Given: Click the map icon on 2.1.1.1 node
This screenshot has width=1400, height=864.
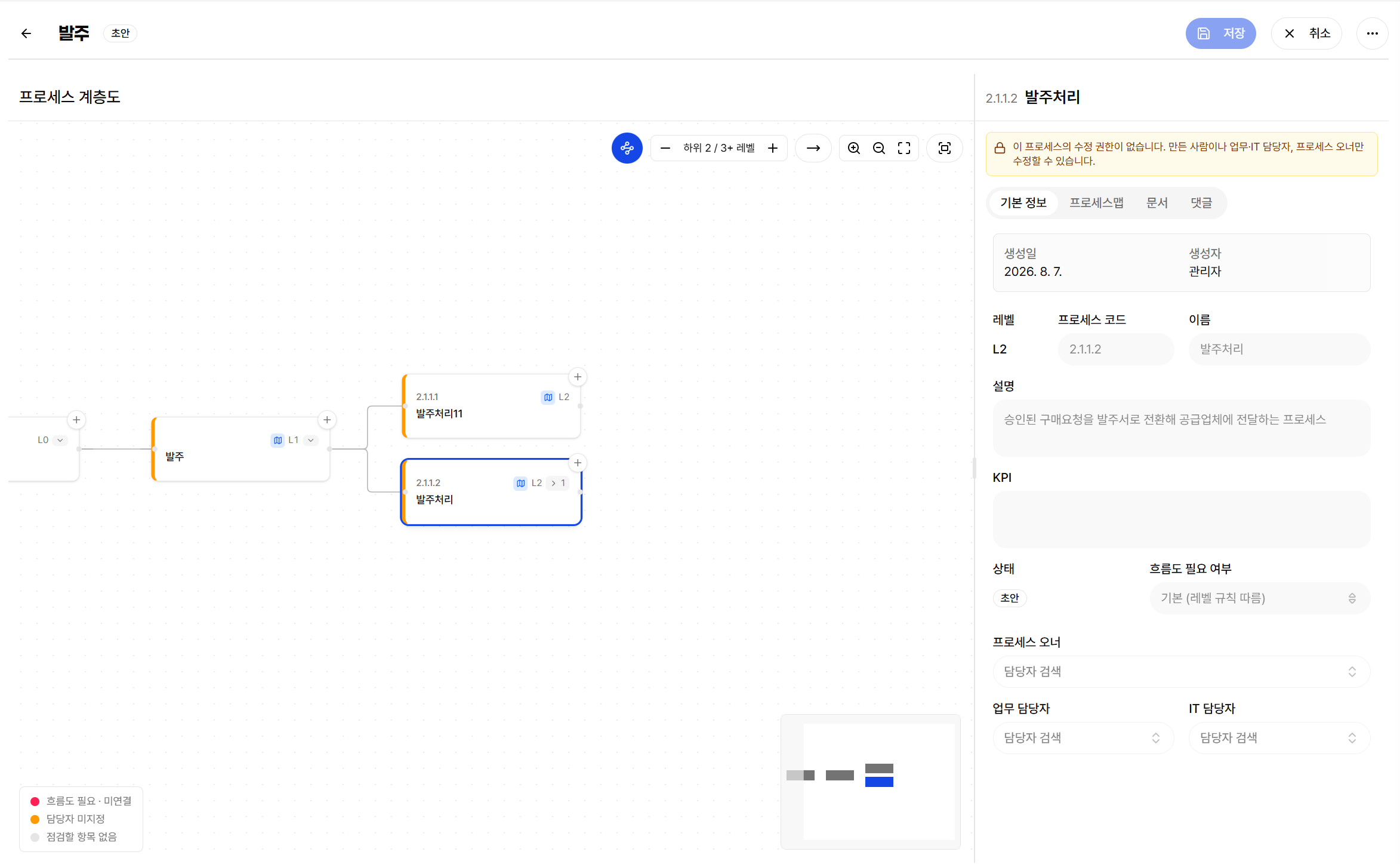Looking at the screenshot, I should (548, 397).
